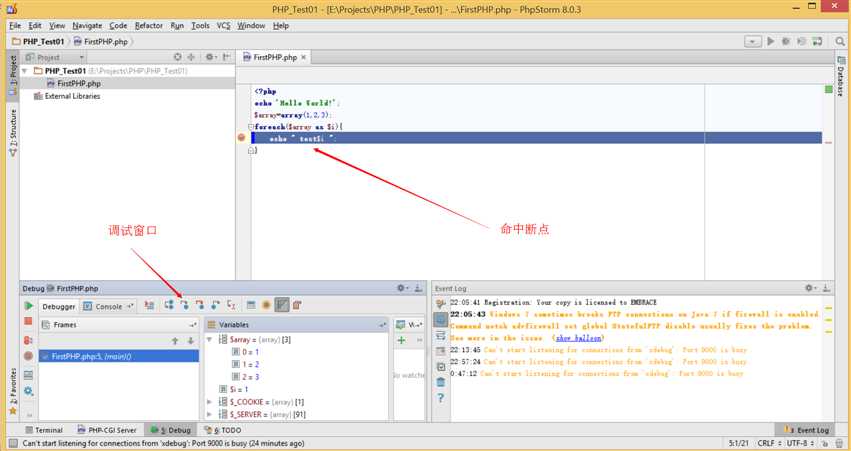The image size is (851, 451).
Task: Open Navigate menu
Action: tap(87, 26)
